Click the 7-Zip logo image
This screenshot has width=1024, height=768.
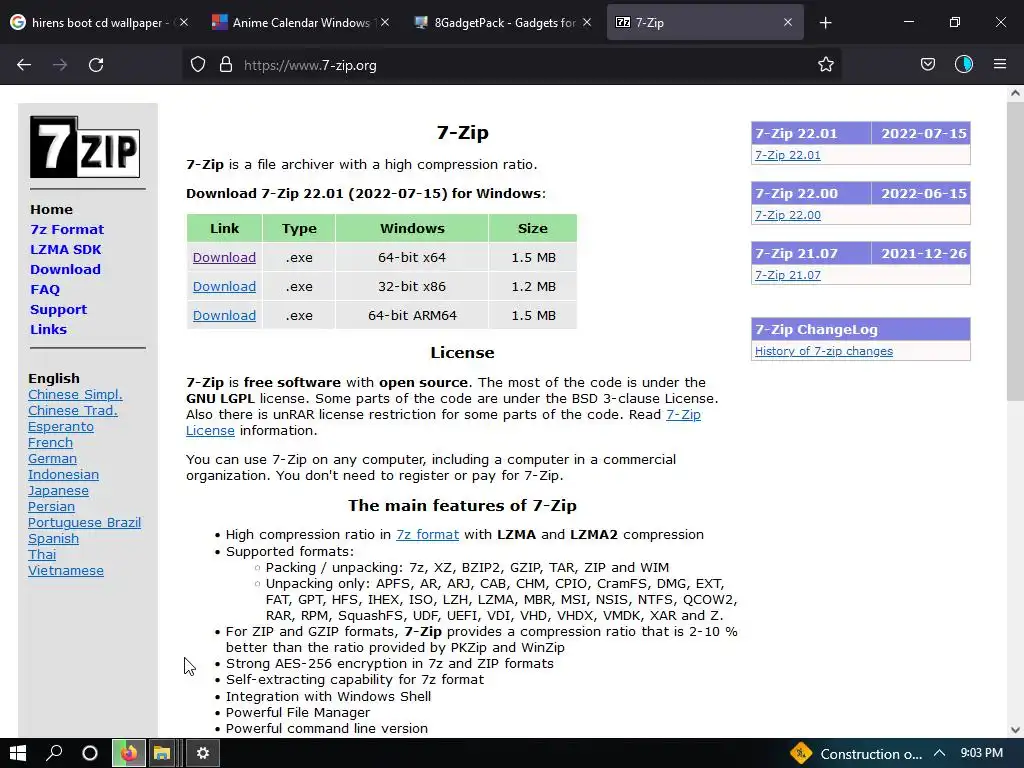(85, 147)
